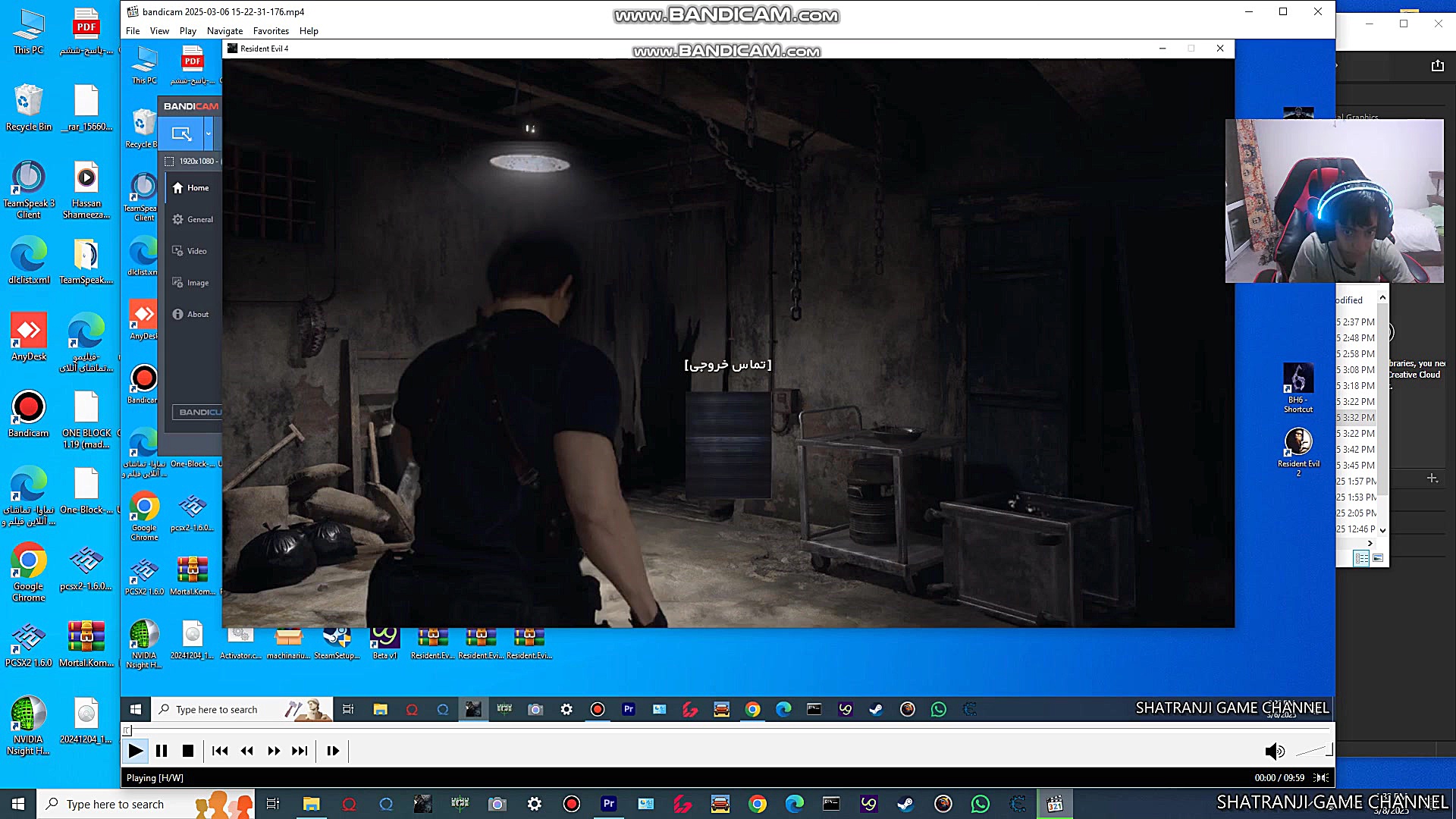Select the AnyDesk desktop shortcut

pyautogui.click(x=29, y=337)
